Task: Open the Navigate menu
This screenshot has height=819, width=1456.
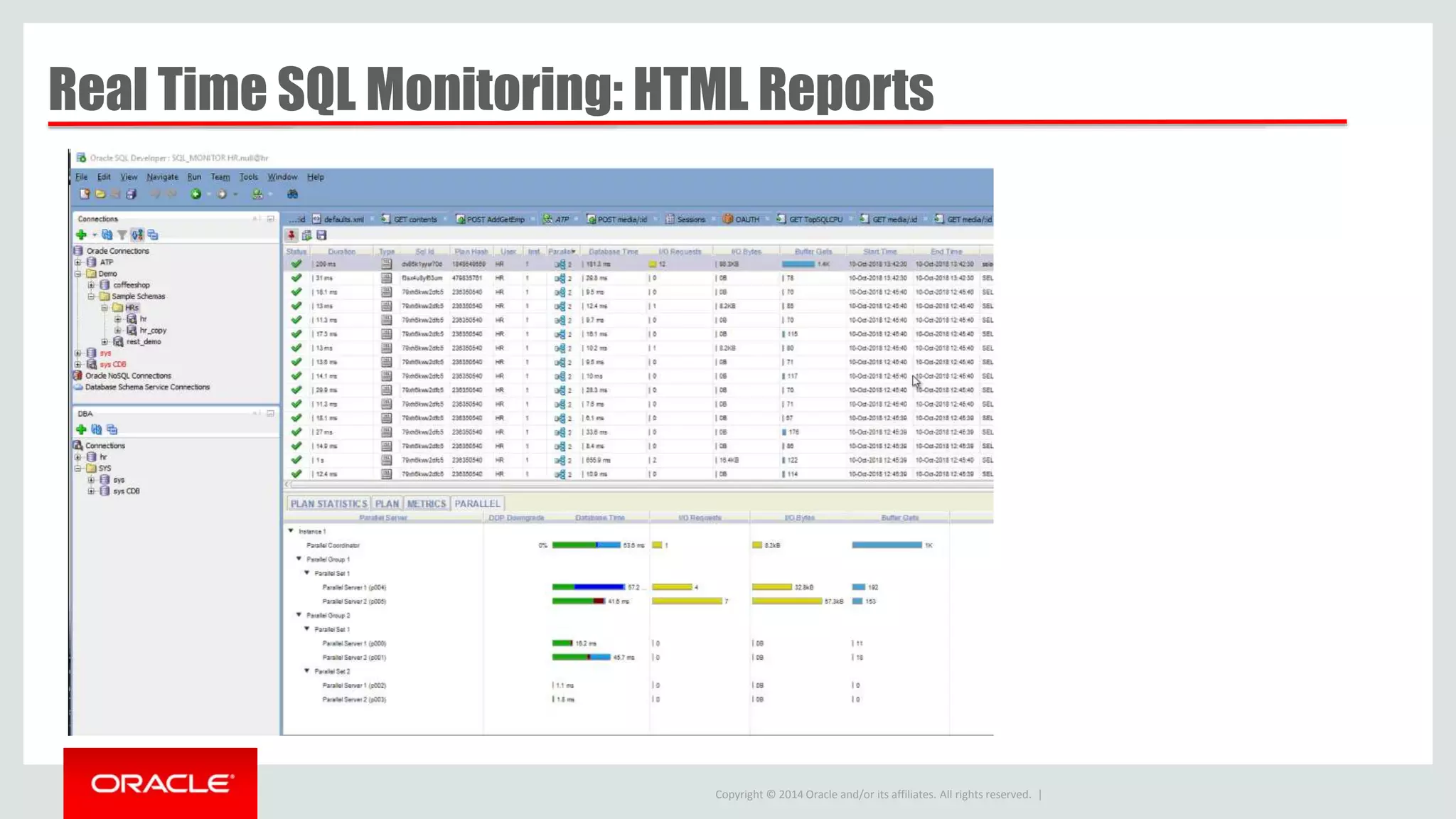Action: coord(162,177)
